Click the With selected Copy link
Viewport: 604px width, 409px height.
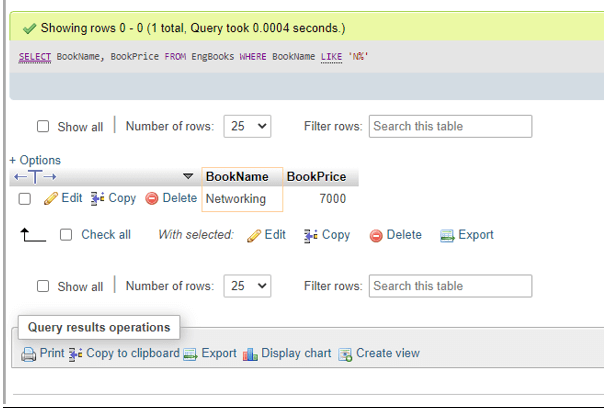(x=336, y=235)
